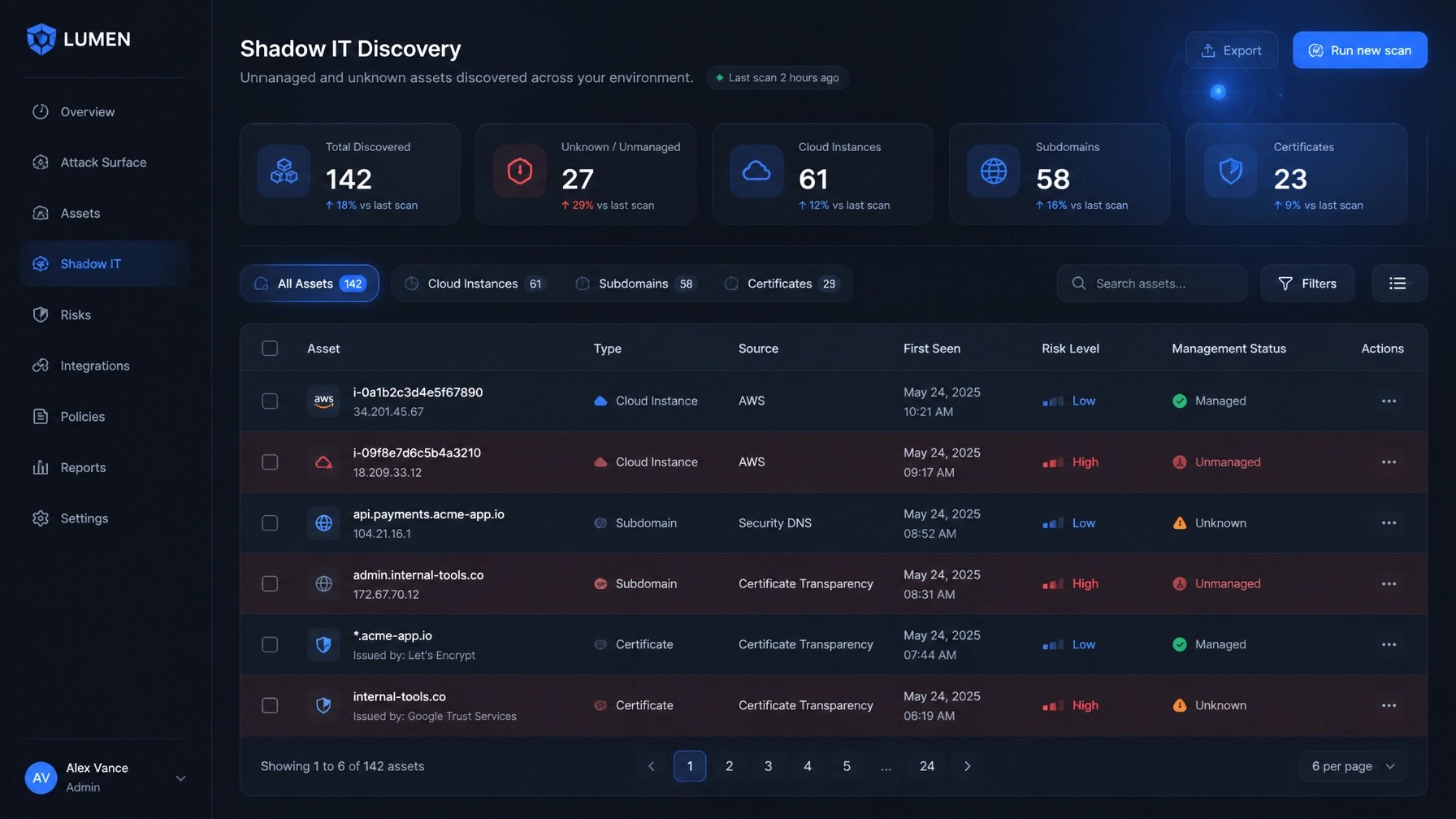Open actions menu for internal-tools.co

[x=1389, y=705]
